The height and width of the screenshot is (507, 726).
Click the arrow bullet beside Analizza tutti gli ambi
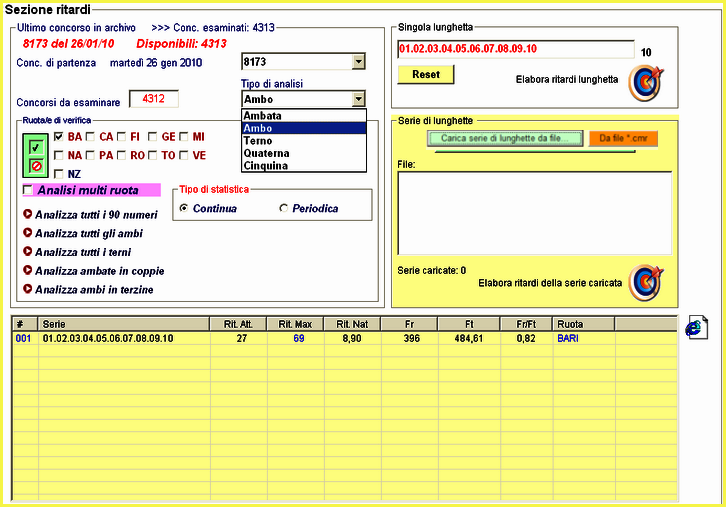pos(28,232)
